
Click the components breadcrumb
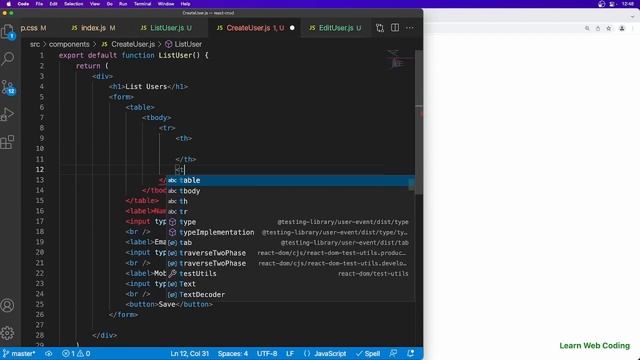click(69, 44)
